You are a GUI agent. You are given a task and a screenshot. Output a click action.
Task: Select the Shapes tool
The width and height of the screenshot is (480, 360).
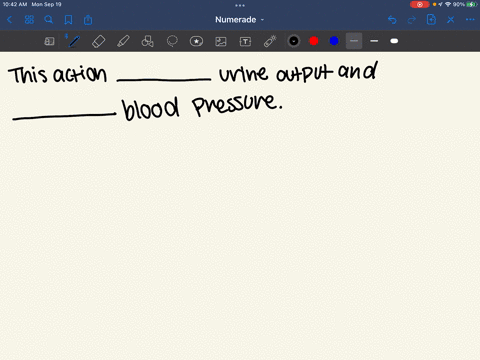tap(147, 41)
